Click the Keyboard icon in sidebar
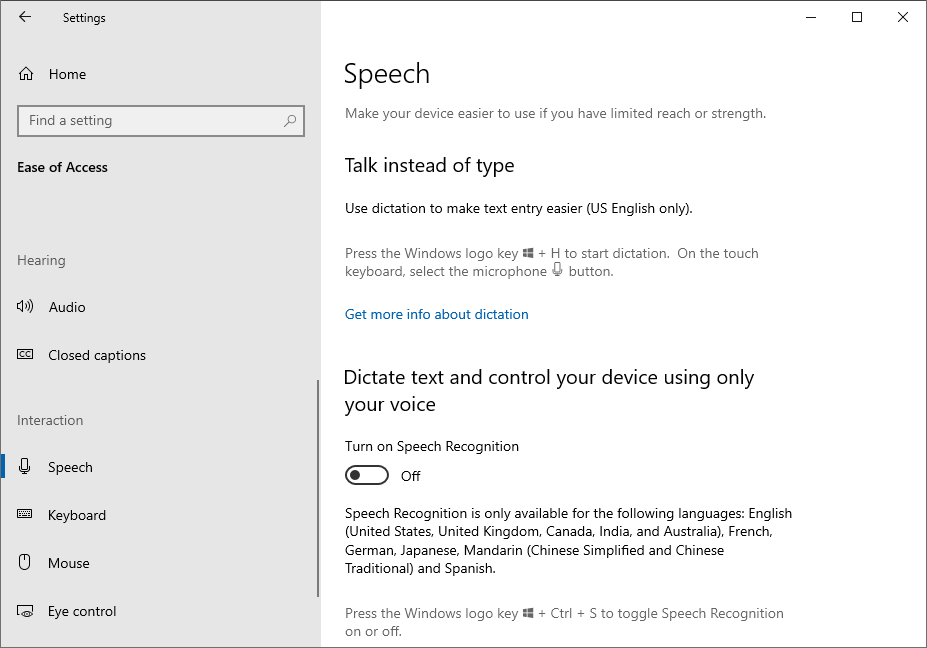 pos(25,513)
